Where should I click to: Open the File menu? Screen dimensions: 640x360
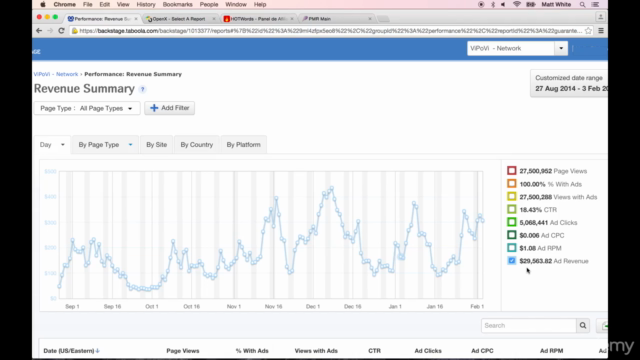pos(87,4)
